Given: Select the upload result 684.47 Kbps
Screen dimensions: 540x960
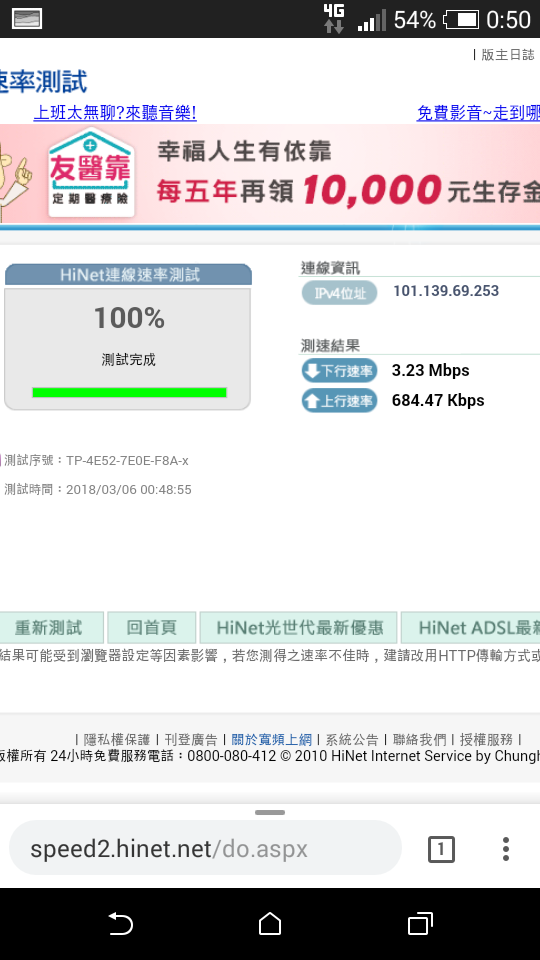Looking at the screenshot, I should pyautogui.click(x=438, y=400).
